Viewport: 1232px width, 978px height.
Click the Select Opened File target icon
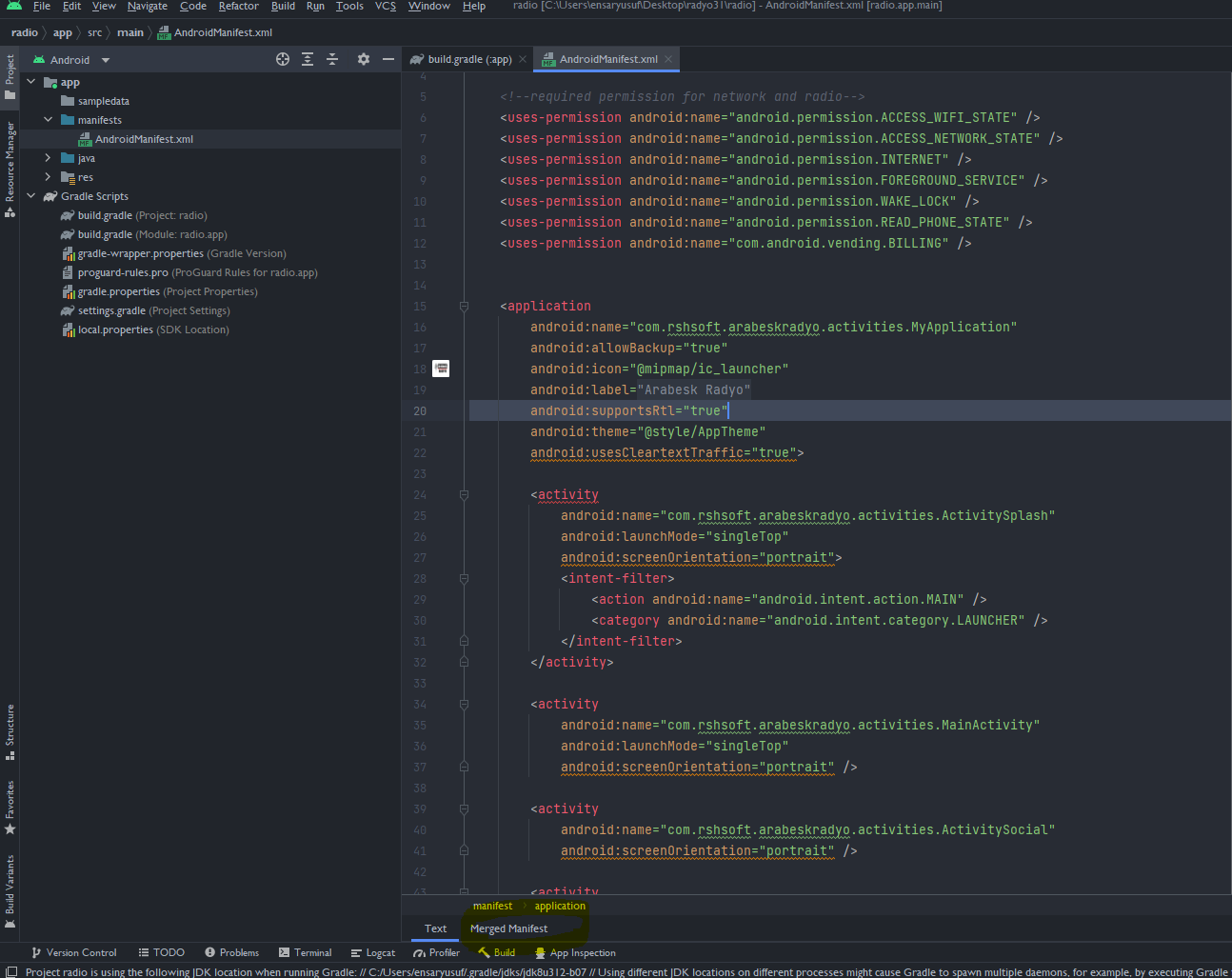283,59
